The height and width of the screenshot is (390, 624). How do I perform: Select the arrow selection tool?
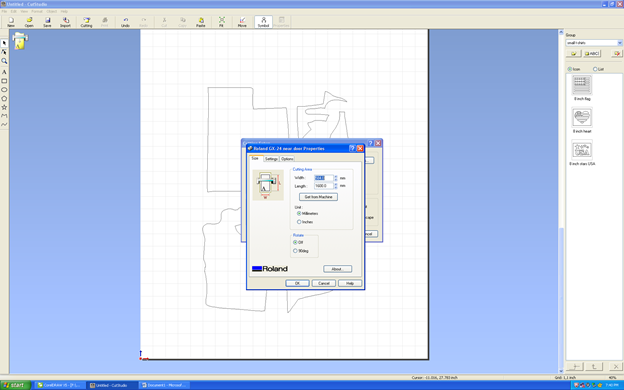click(4, 43)
